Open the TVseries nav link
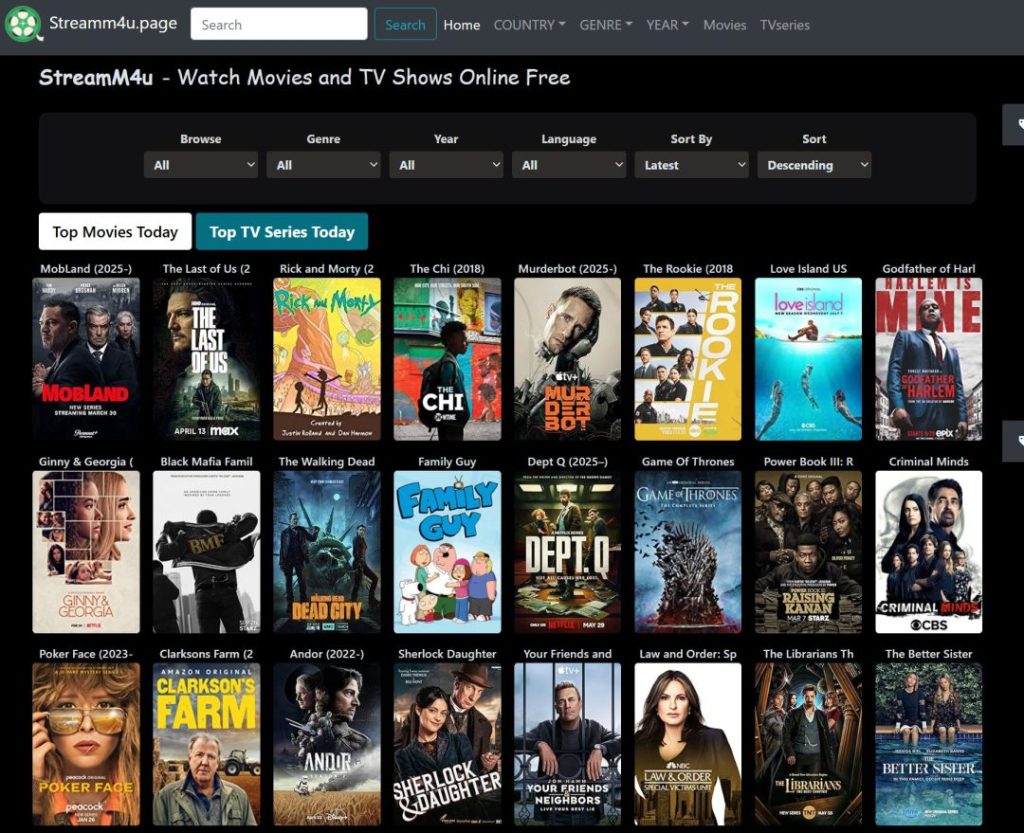1024x833 pixels. coord(784,25)
